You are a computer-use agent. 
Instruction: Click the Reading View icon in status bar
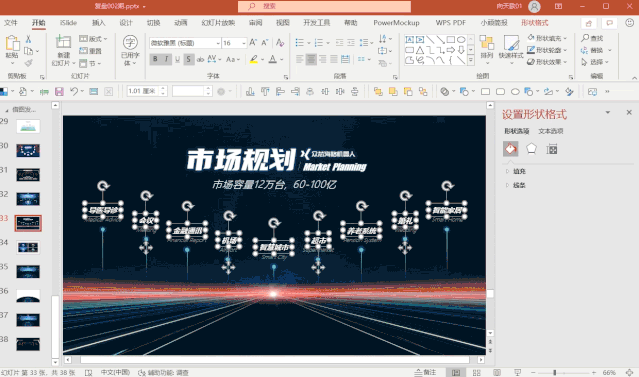tap(497, 373)
